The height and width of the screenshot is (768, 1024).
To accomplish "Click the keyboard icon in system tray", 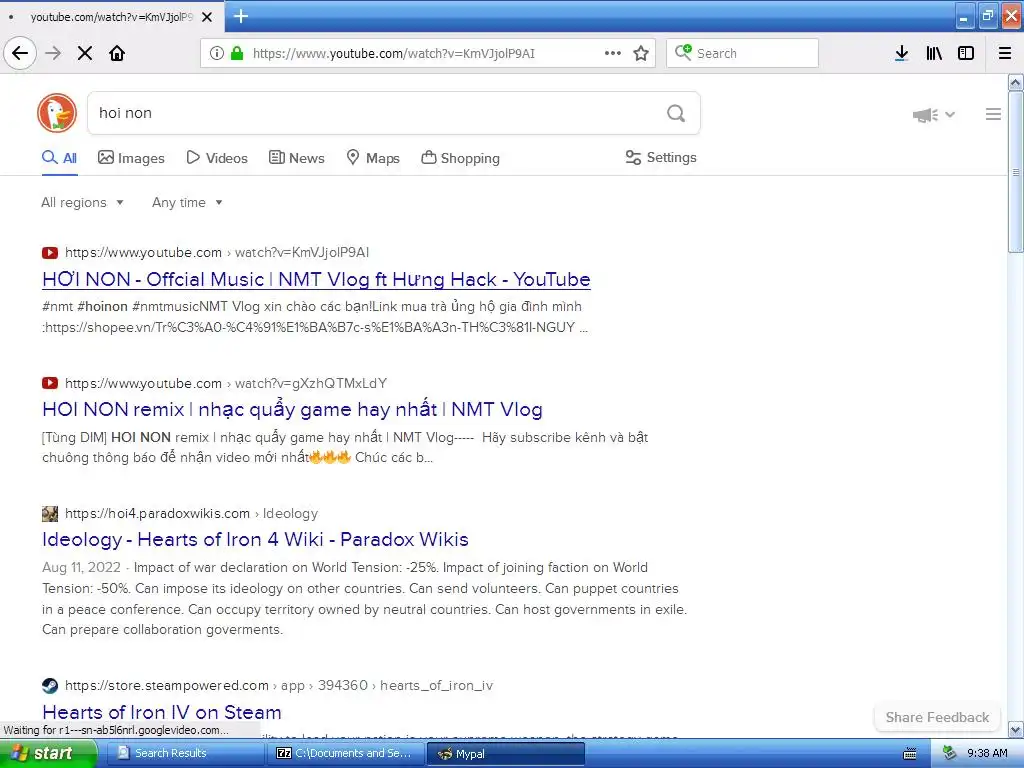I will pos(910,754).
